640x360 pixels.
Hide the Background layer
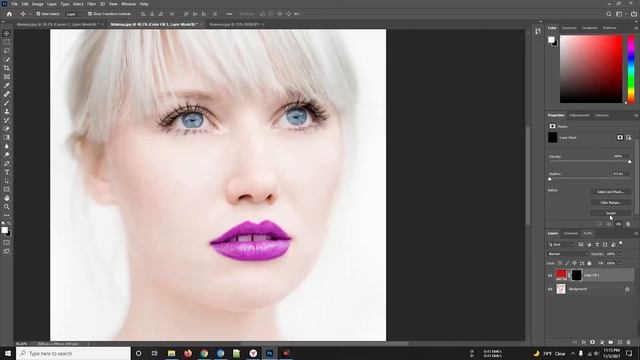tap(550, 289)
